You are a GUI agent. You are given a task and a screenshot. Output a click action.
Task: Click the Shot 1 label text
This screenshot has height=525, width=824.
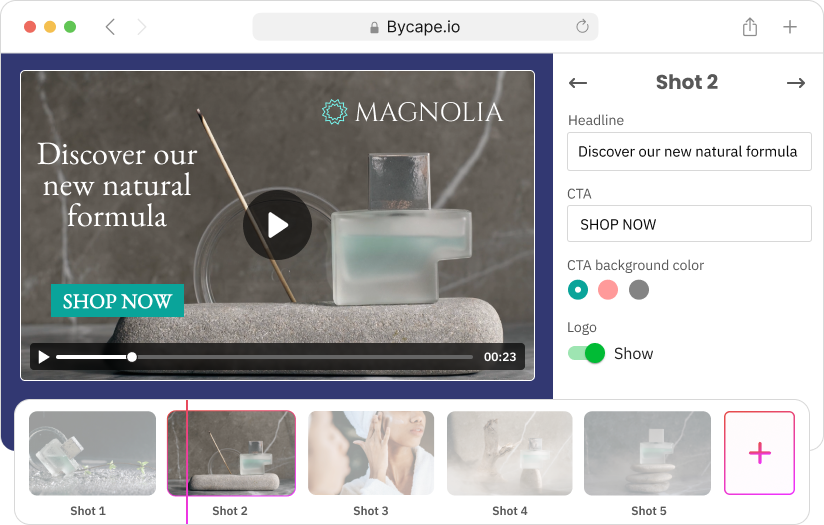pos(88,511)
